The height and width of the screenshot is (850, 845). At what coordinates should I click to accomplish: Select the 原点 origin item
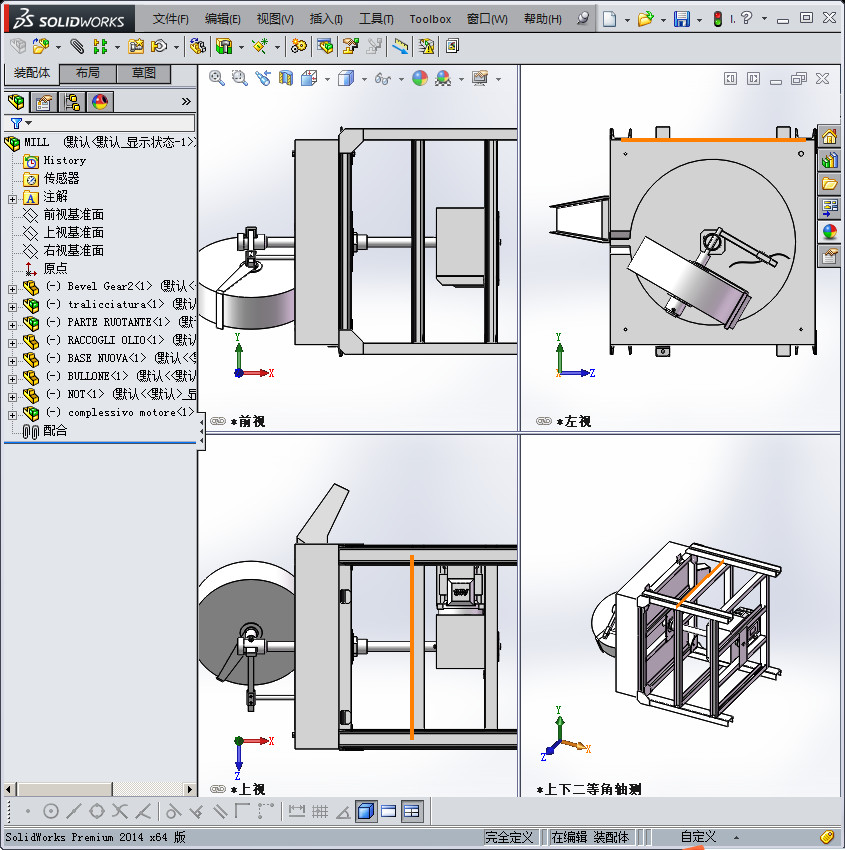(55, 268)
